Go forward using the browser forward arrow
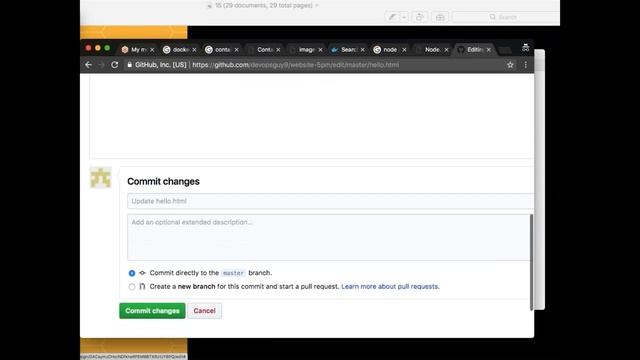640x360 pixels. [101, 64]
